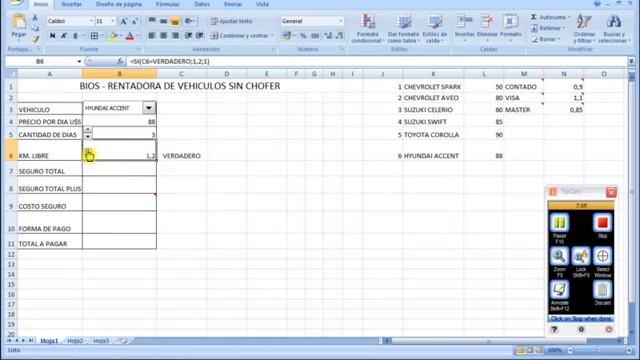Toggle the KM. LIBRE checkbox in cell B6

point(88,153)
